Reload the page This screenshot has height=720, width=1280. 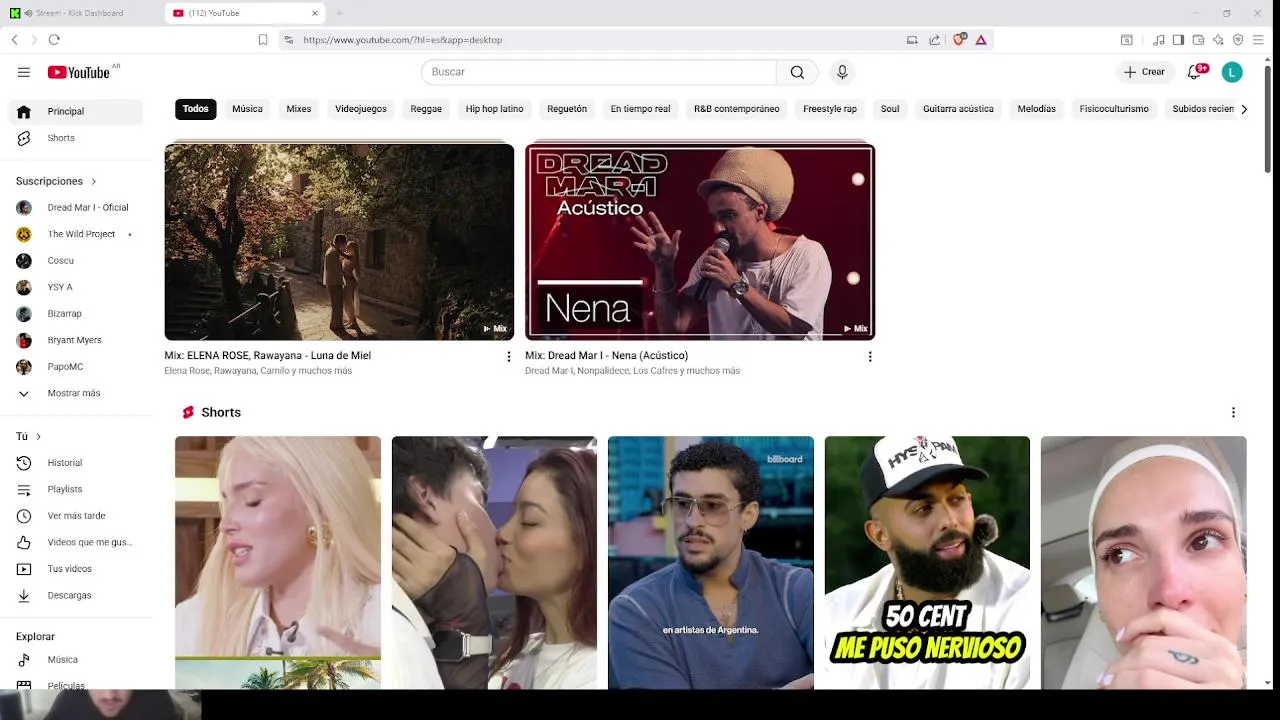tap(54, 40)
